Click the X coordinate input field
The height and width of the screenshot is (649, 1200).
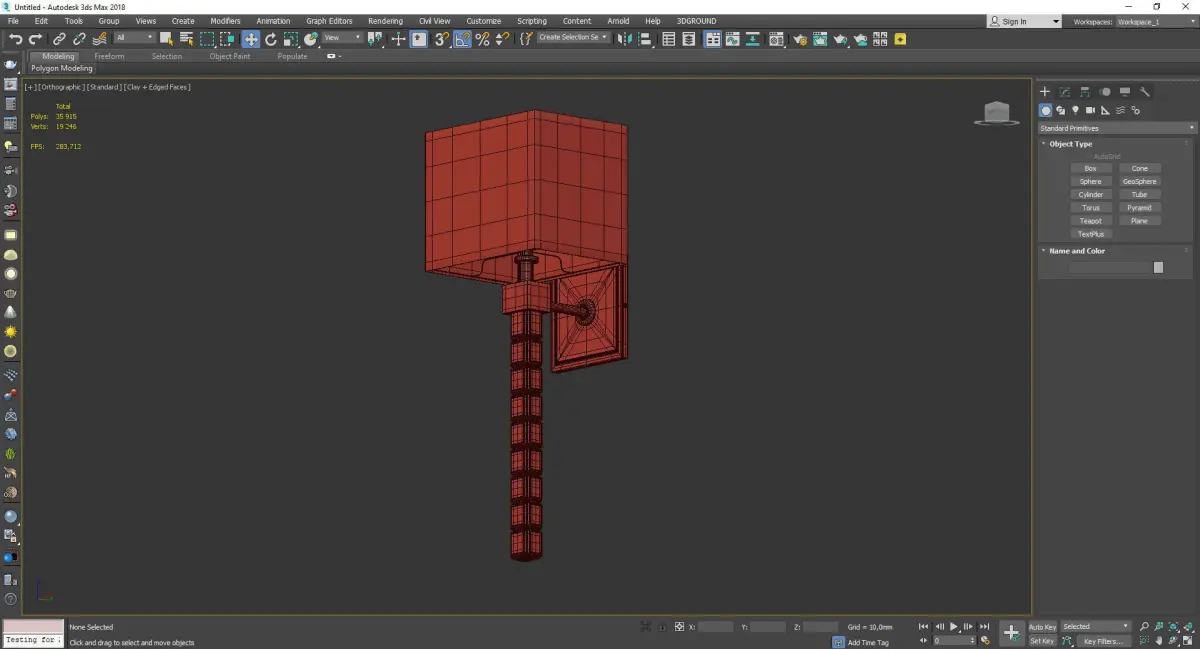(x=715, y=627)
